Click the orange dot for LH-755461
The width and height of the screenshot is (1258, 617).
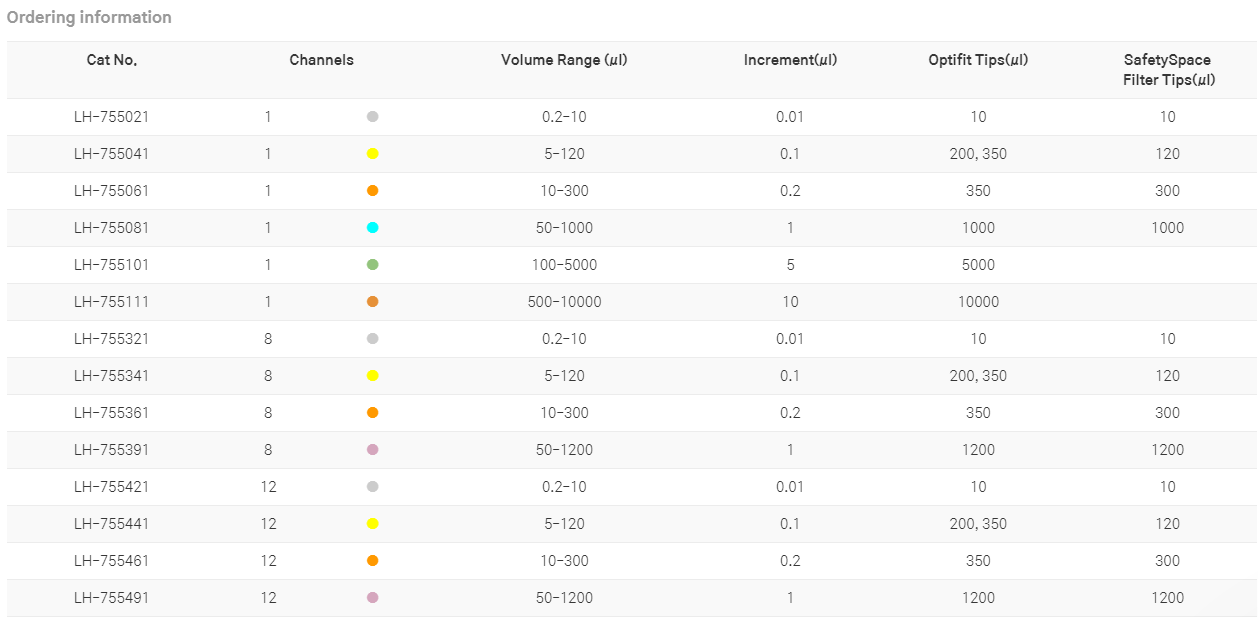click(372, 561)
